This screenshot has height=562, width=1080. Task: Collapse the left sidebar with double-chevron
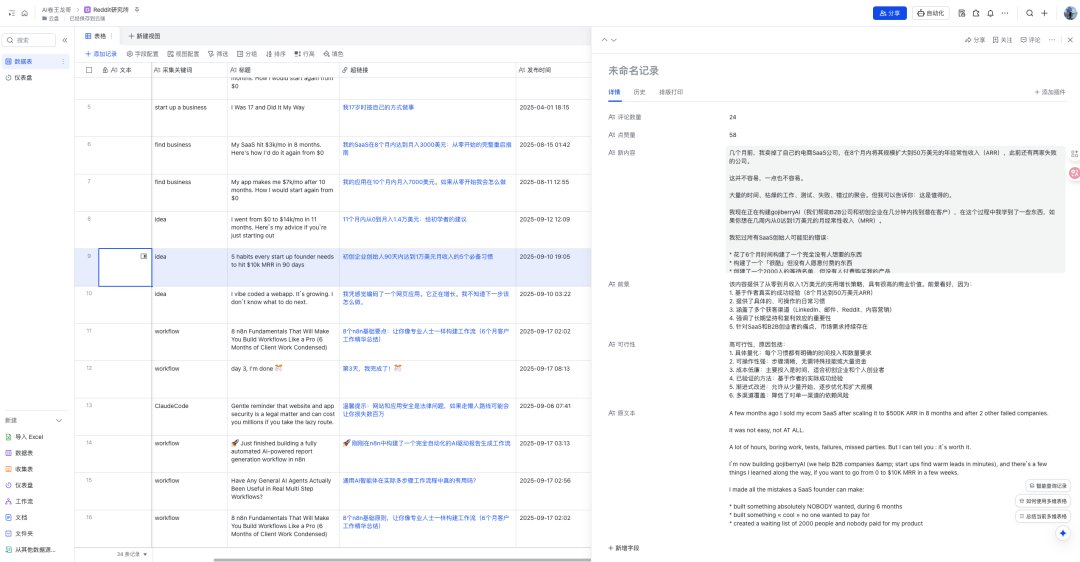coord(65,40)
